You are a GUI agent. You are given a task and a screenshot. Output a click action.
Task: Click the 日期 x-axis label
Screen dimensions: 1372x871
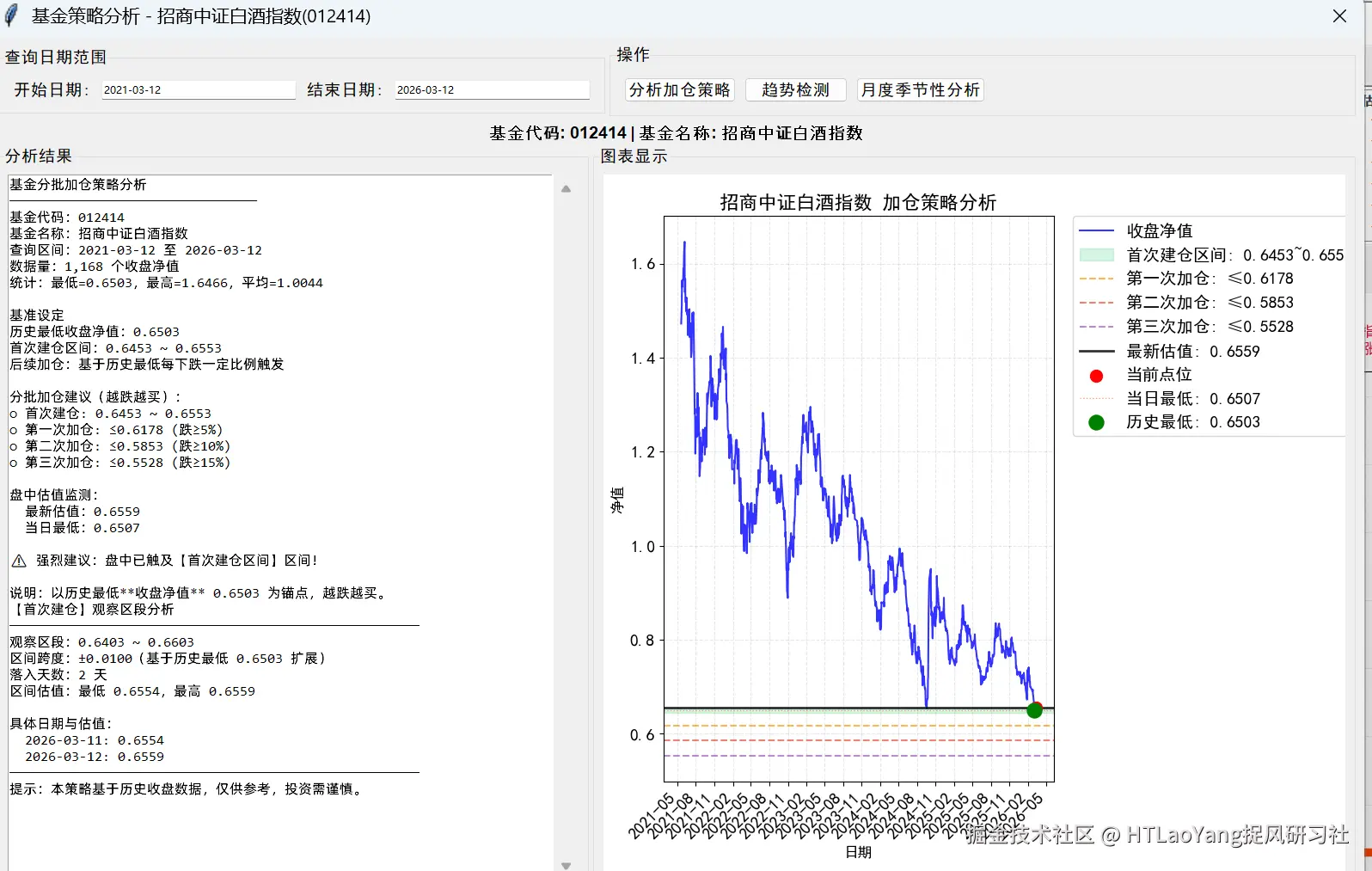[x=859, y=852]
